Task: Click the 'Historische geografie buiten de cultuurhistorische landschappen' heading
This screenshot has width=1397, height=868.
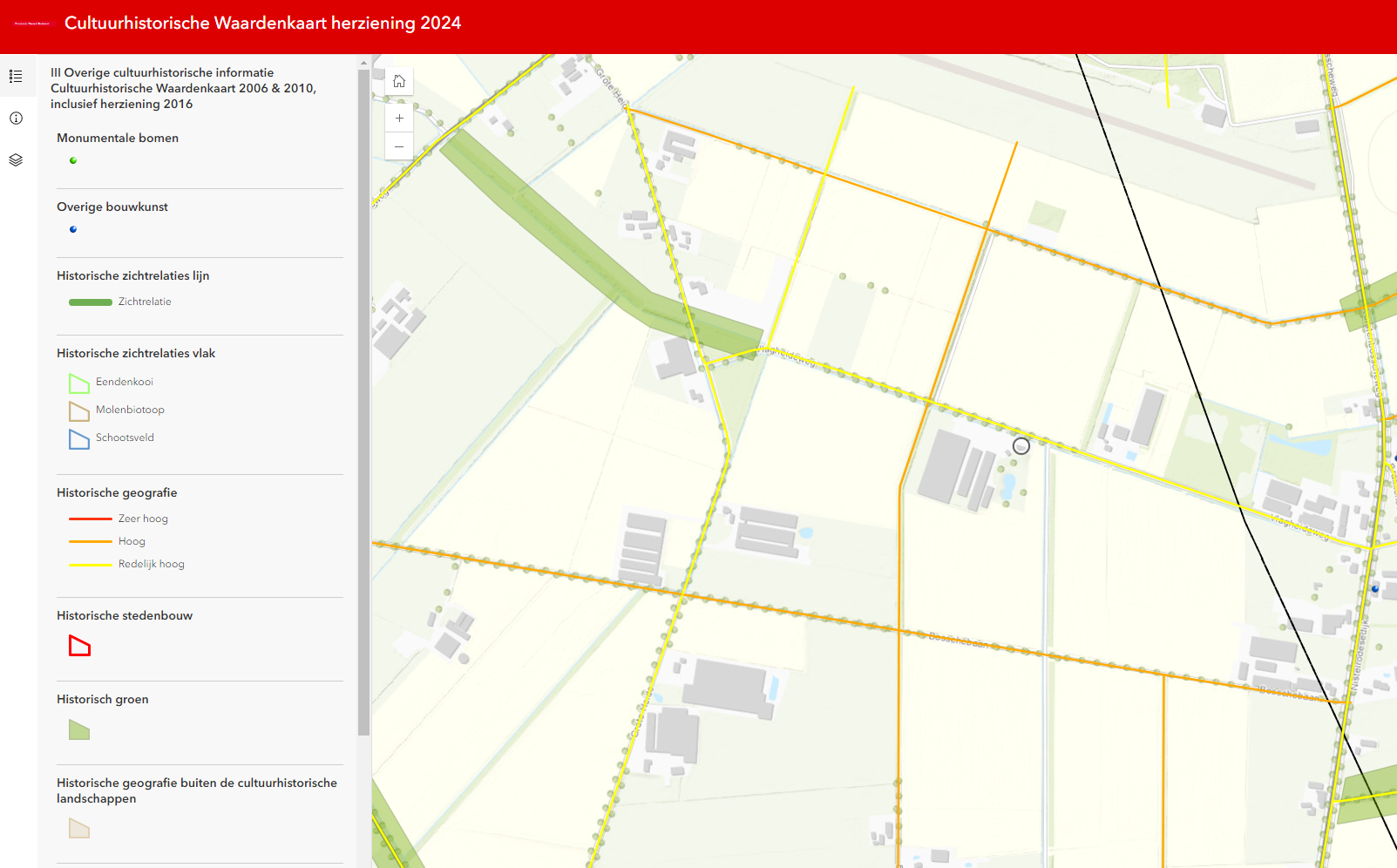Action: [x=197, y=790]
